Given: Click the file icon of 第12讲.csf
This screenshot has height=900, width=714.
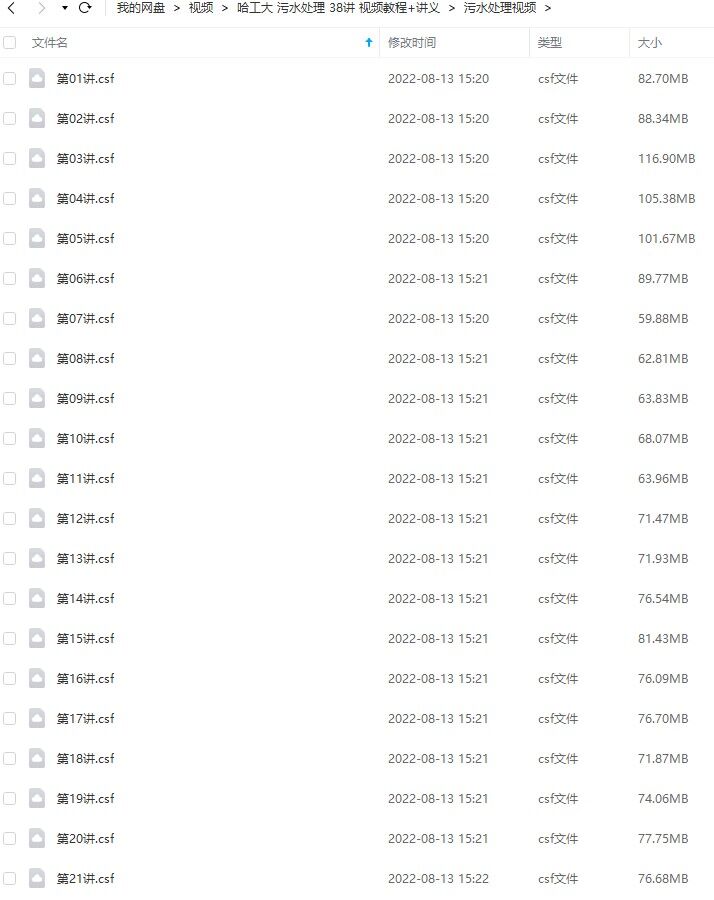Looking at the screenshot, I should [37, 518].
